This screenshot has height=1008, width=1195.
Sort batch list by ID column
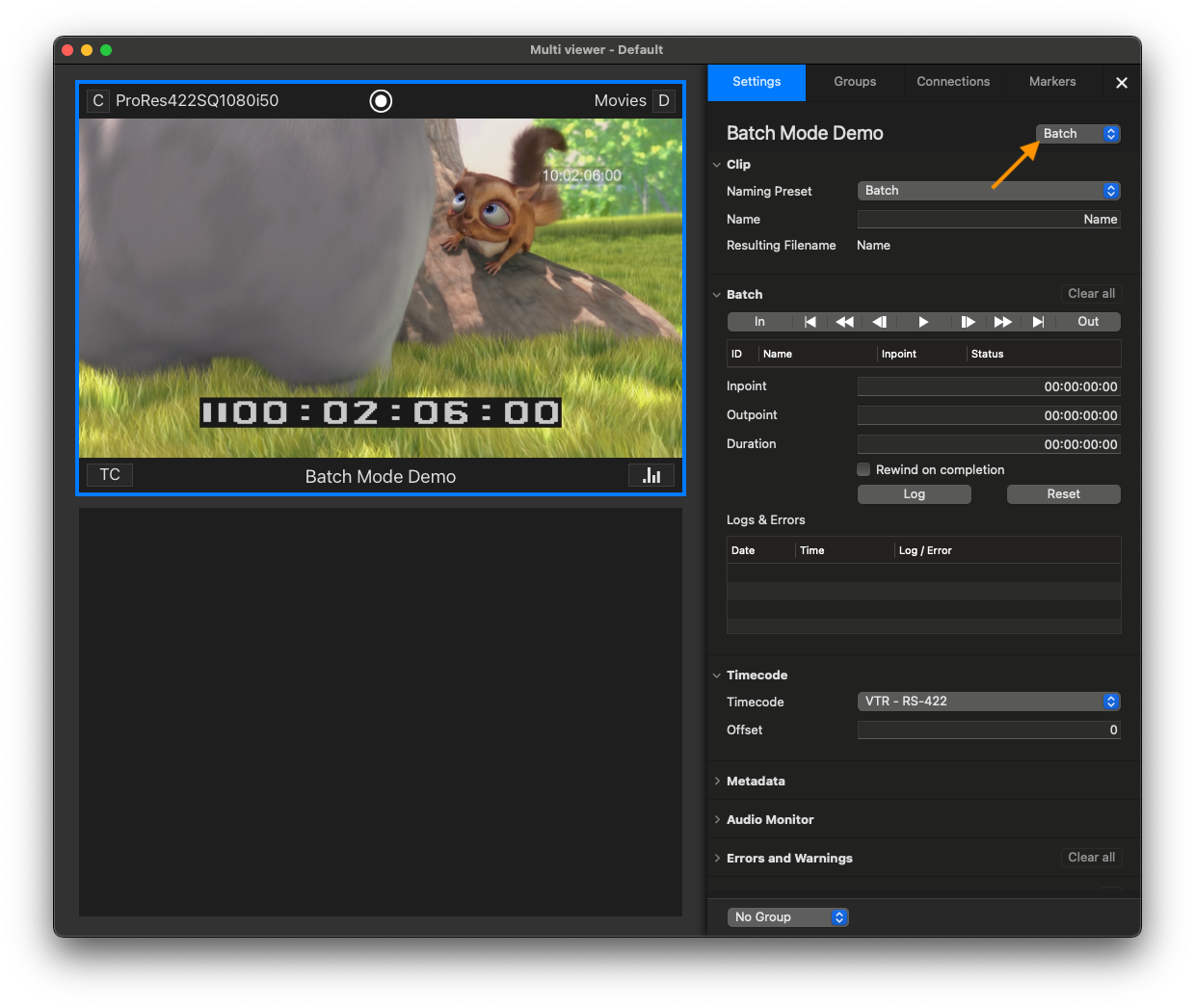point(742,355)
